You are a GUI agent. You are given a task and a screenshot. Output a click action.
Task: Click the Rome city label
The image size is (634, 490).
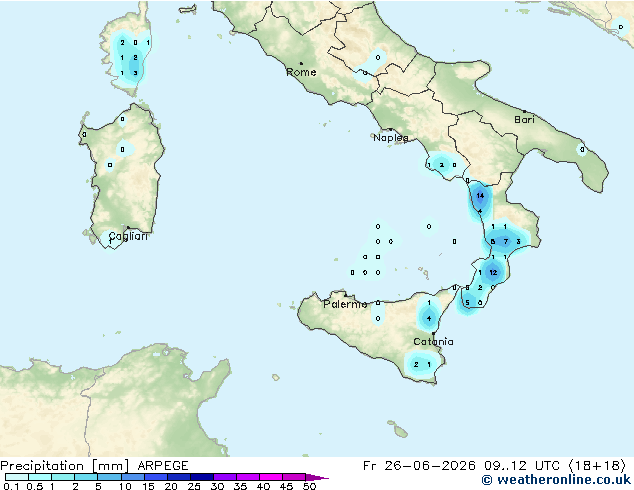coord(301,72)
